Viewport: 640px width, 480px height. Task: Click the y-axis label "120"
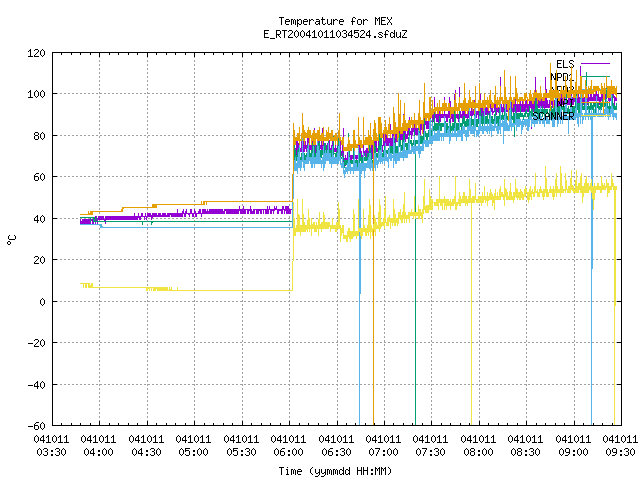pyautogui.click(x=36, y=53)
